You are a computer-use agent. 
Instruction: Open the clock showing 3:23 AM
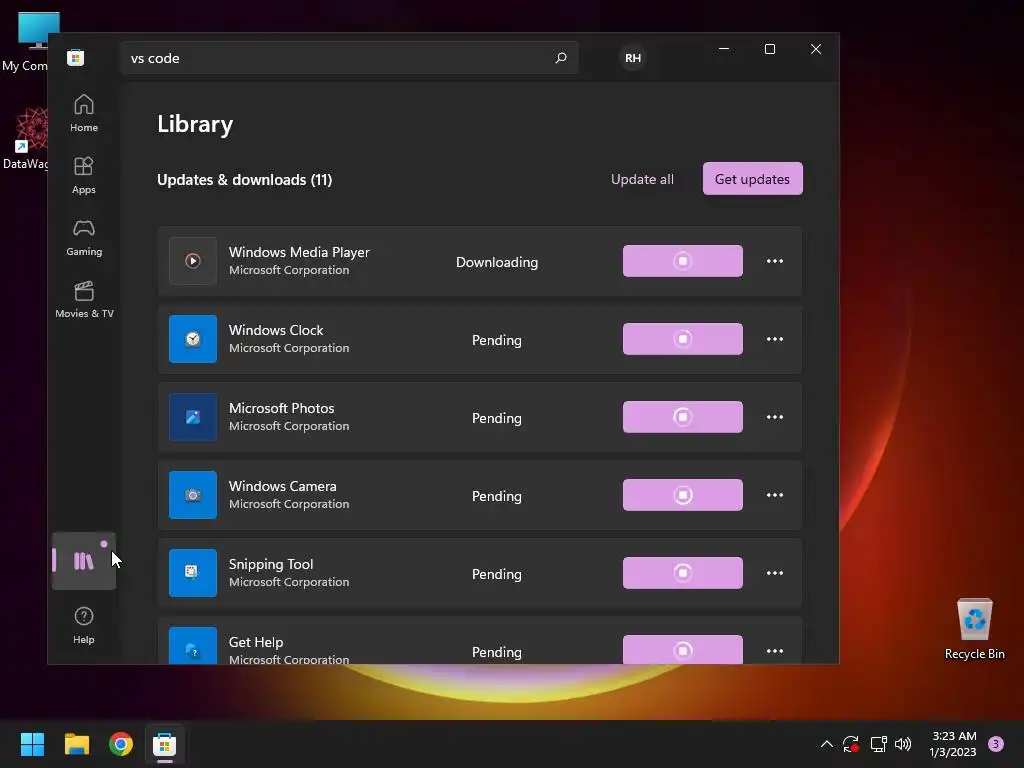(x=953, y=744)
